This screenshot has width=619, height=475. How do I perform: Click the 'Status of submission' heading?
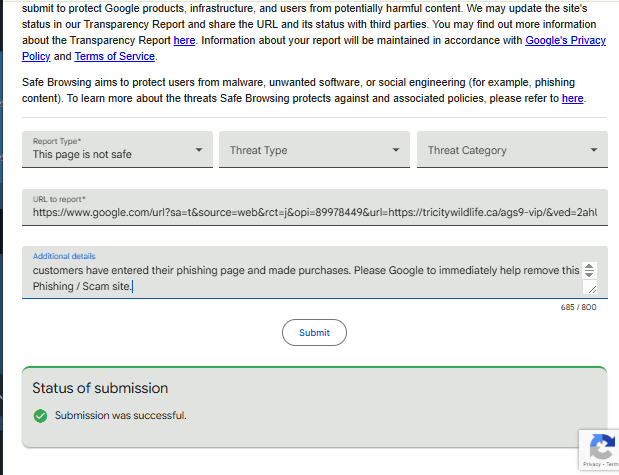[100, 388]
